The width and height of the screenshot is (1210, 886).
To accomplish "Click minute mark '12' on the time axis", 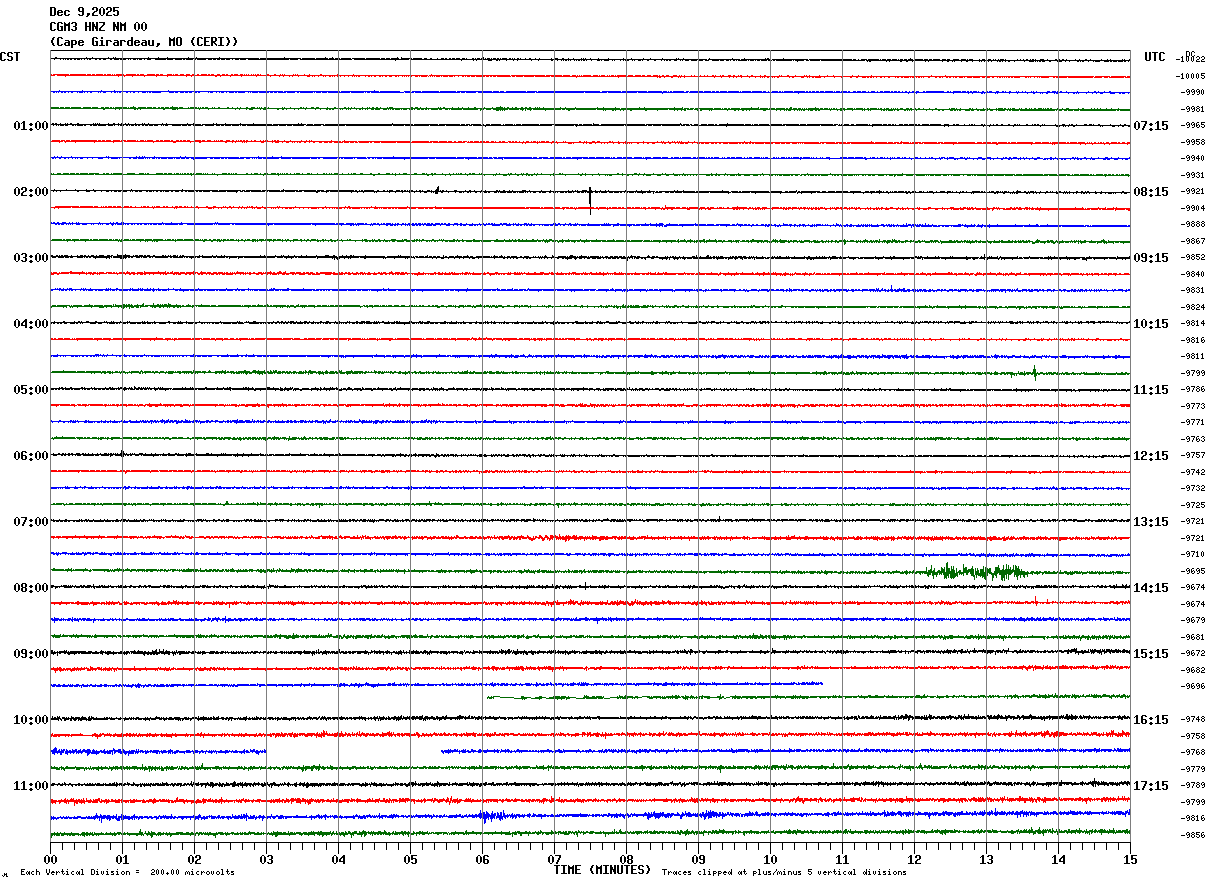I will 914,859.
